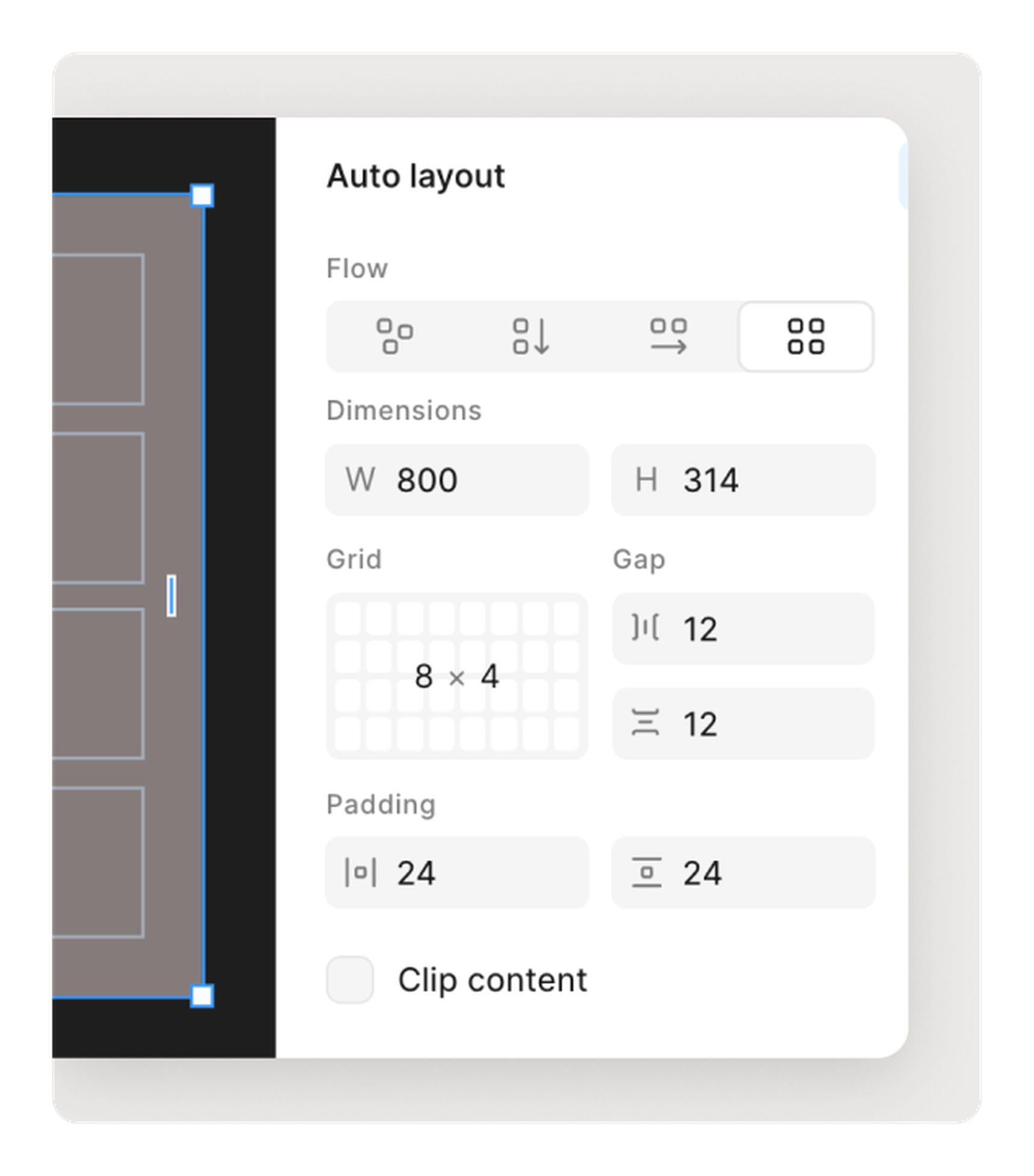Viewport: 1034px width, 1176px height.
Task: Click the W 800 width field
Action: pos(457,479)
